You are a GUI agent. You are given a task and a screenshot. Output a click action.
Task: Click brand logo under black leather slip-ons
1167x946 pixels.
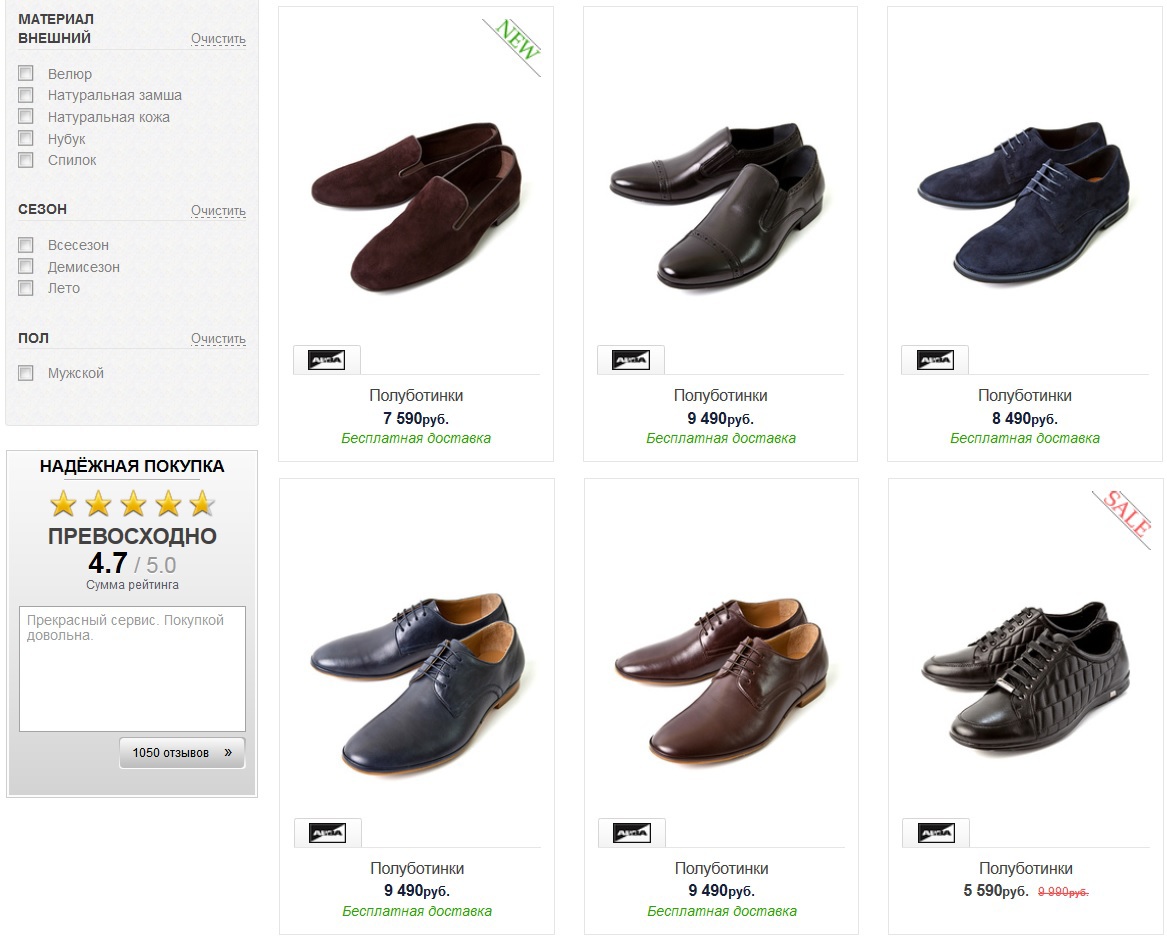click(631, 360)
